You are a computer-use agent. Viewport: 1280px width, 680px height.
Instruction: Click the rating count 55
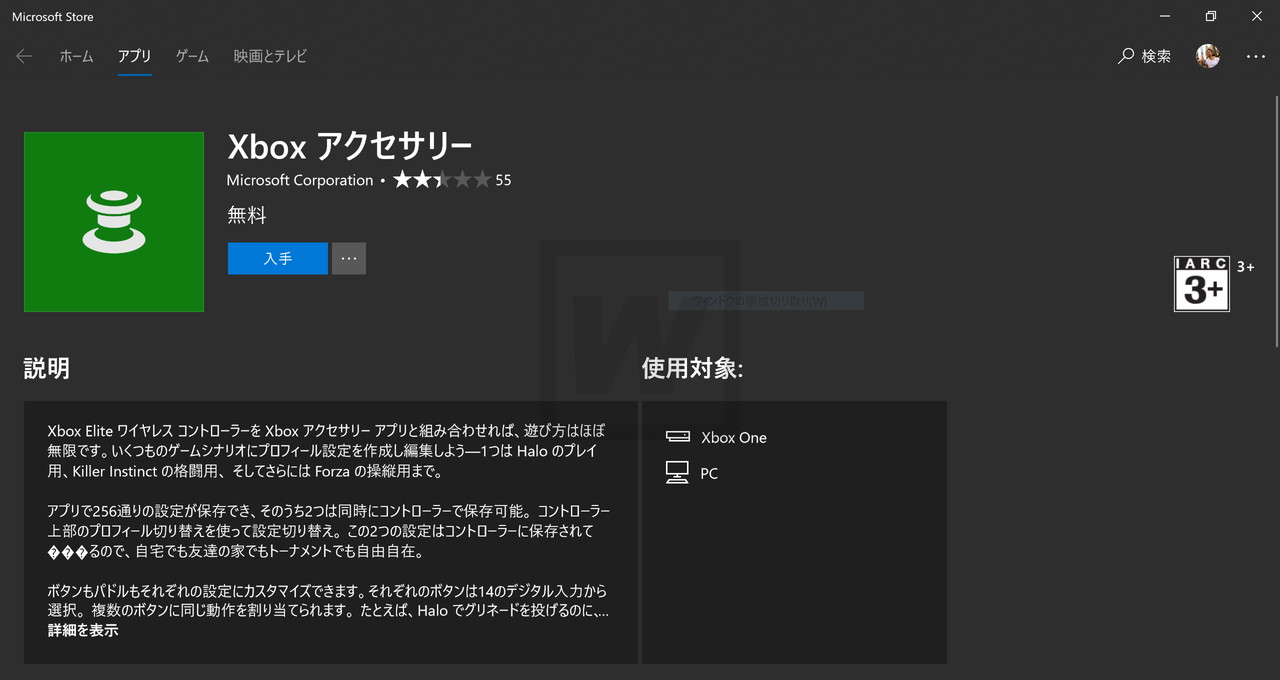pyautogui.click(x=503, y=180)
